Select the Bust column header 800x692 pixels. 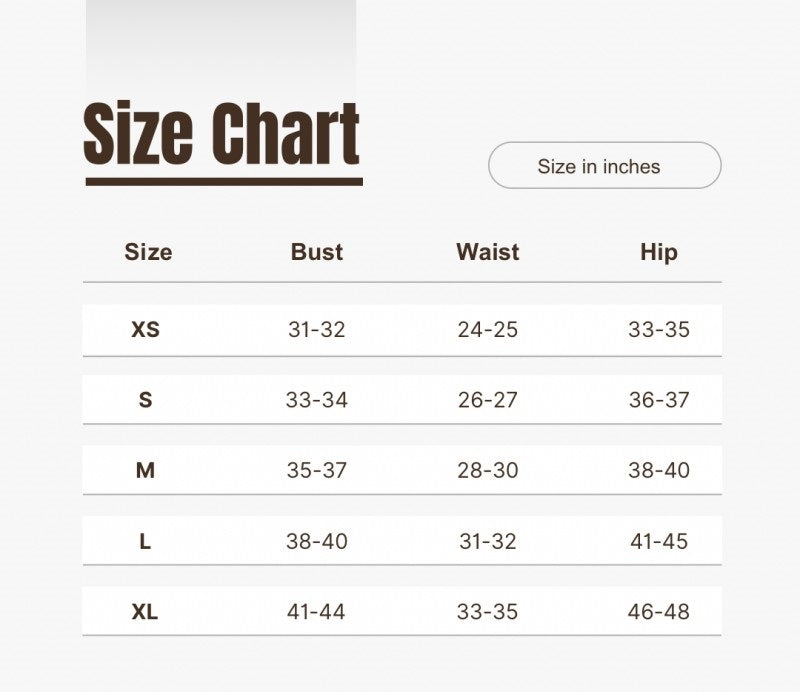pos(317,252)
